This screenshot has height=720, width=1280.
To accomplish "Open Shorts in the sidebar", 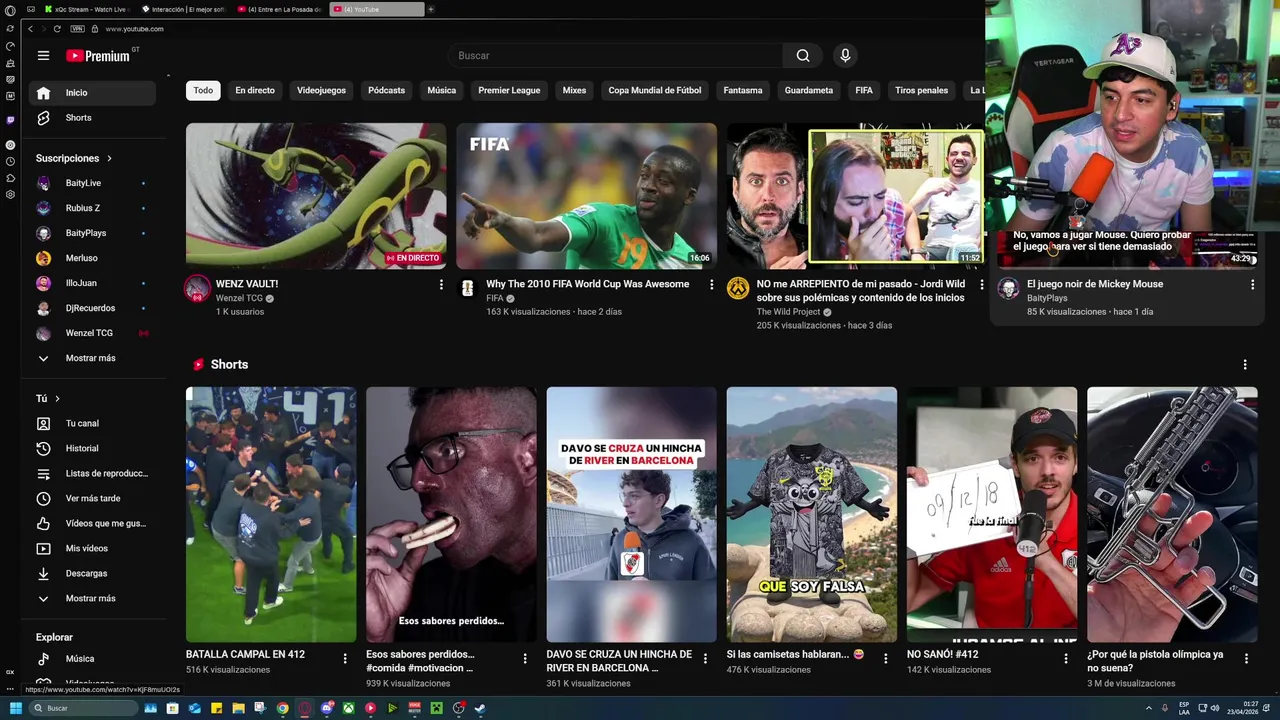I will tap(92, 118).
